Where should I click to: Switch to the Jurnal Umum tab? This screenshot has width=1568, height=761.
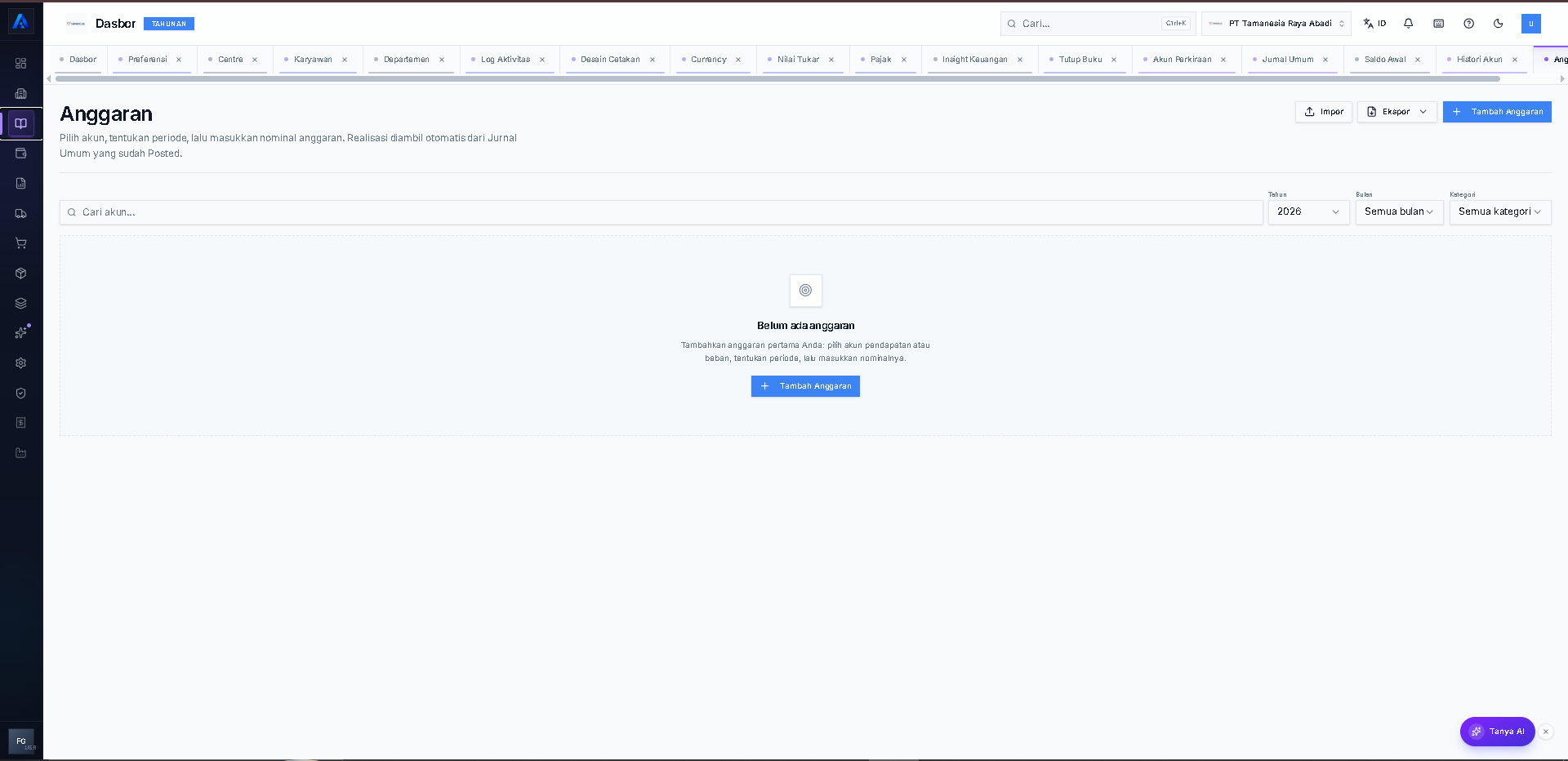point(1288,60)
